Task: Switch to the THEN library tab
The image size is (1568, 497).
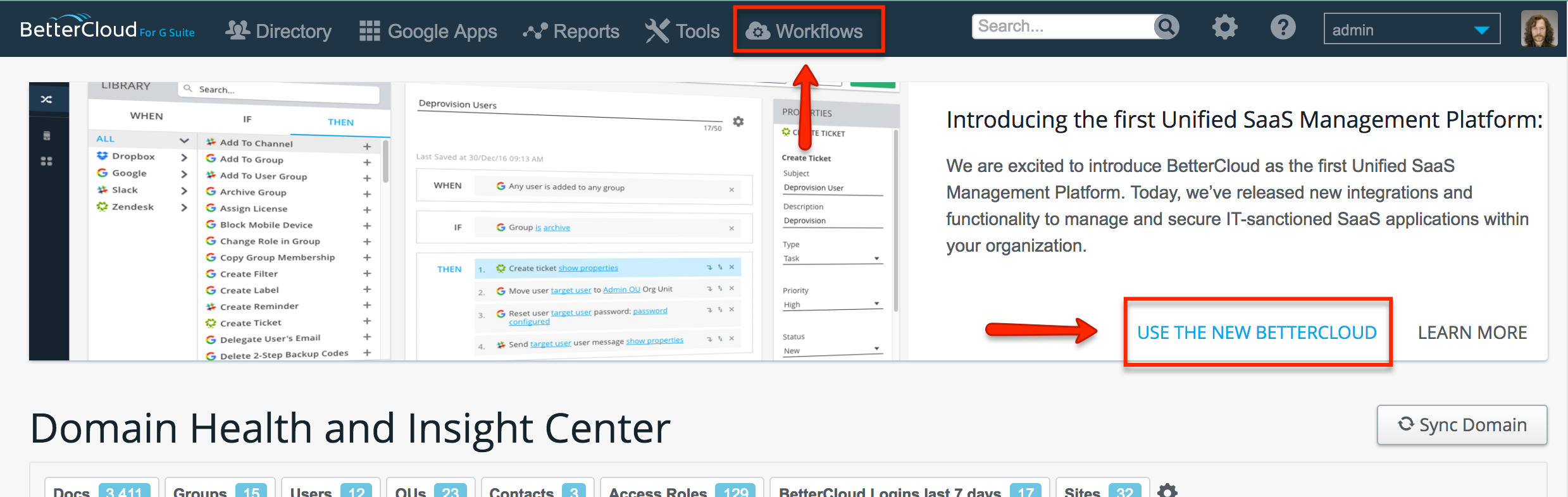Action: click(340, 122)
